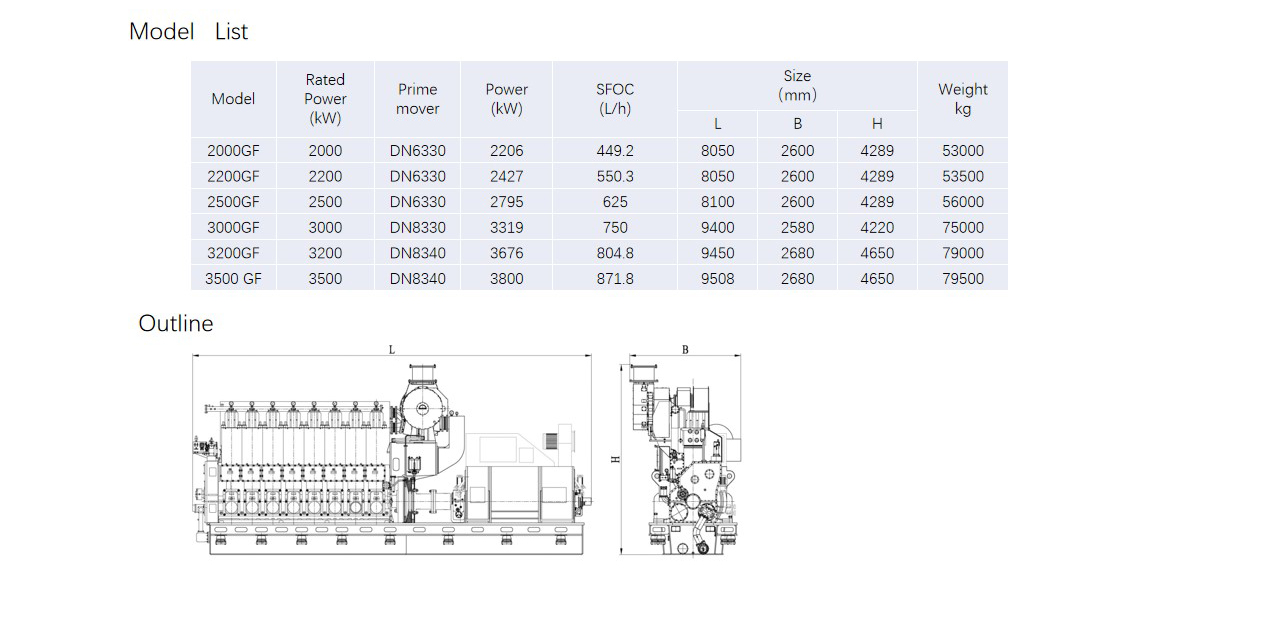The width and height of the screenshot is (1280, 633).
Task: Select the 'Weight kg' column header
Action: [x=962, y=99]
